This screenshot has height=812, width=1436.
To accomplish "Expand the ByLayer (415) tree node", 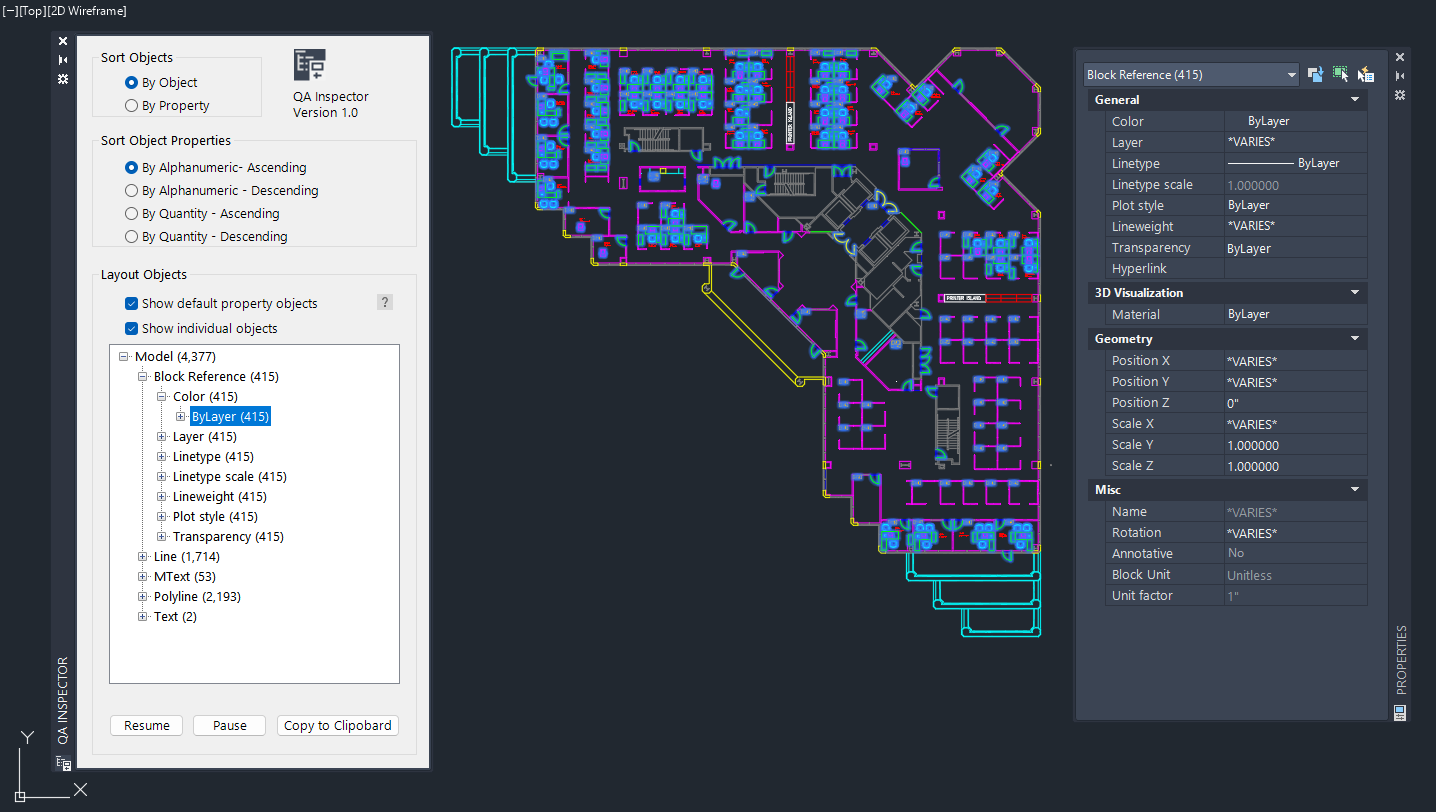I will tap(181, 417).
